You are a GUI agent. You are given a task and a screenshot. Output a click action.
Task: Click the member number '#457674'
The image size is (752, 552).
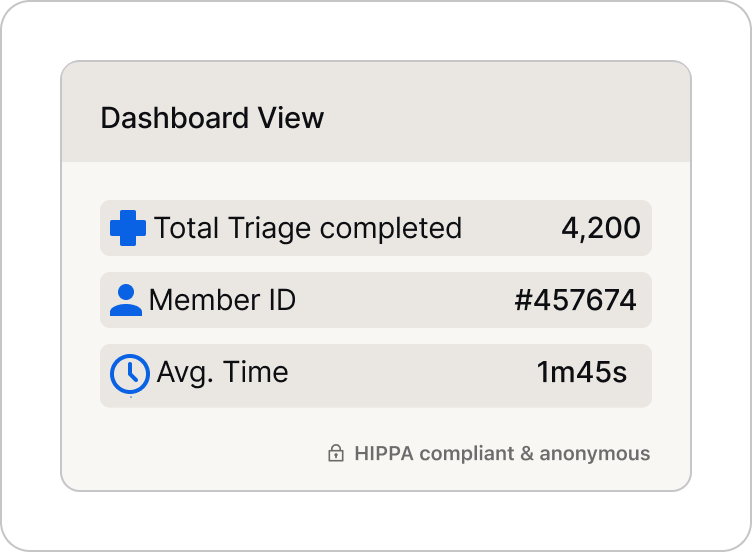click(575, 300)
